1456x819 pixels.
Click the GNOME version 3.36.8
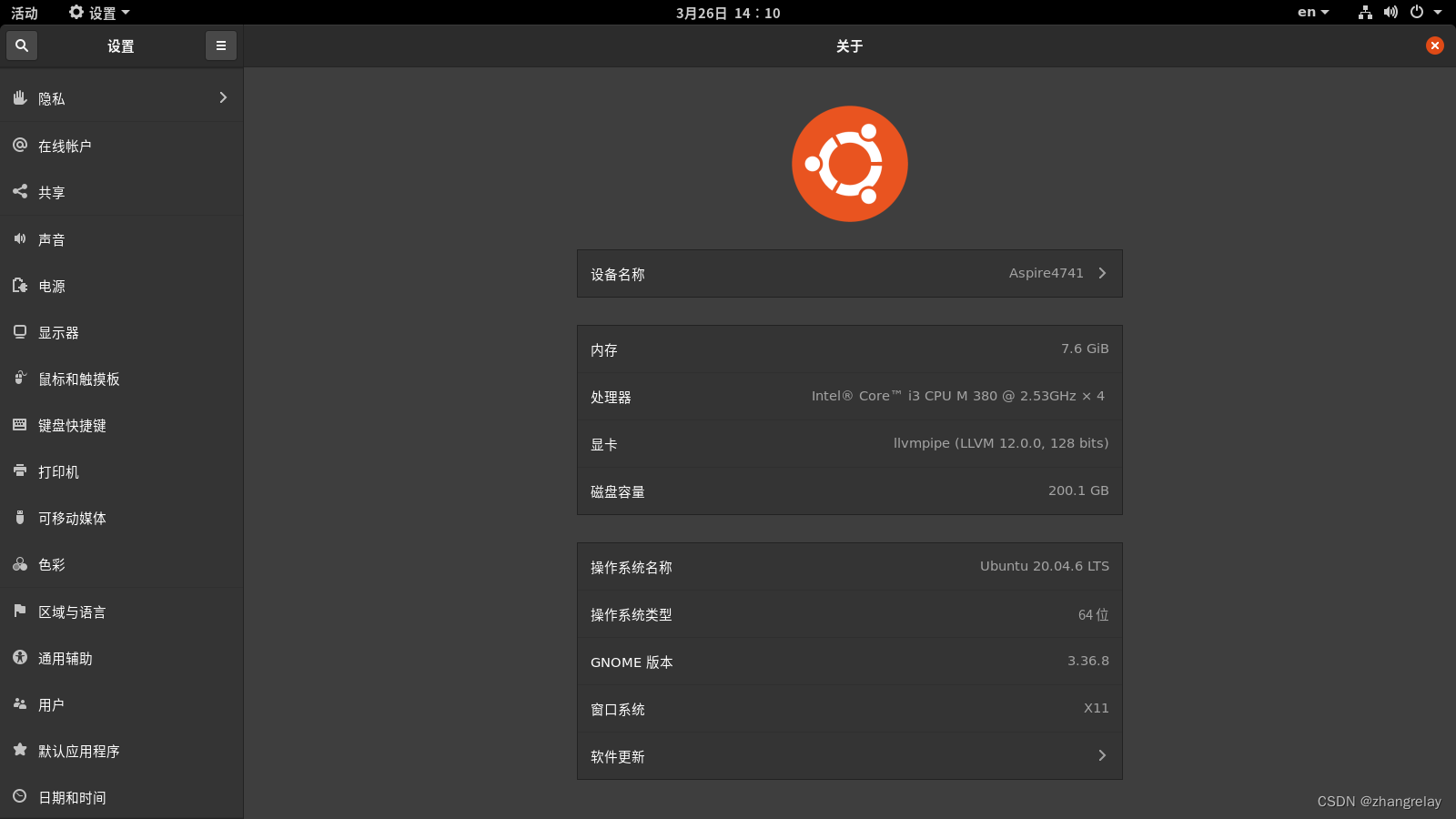tap(1088, 661)
